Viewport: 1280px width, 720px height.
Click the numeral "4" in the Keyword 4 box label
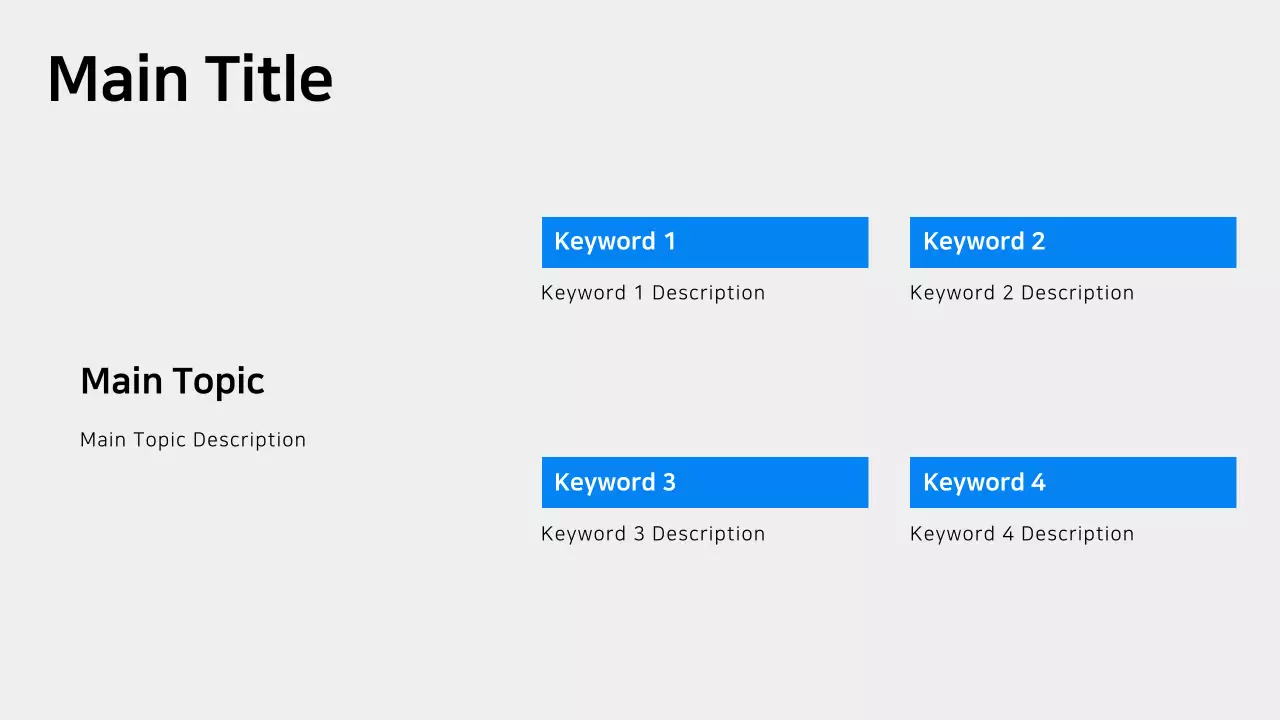click(1038, 482)
